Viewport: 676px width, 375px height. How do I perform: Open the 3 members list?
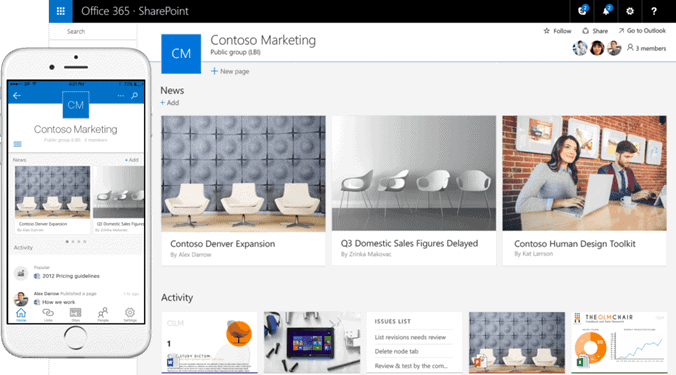[x=646, y=48]
